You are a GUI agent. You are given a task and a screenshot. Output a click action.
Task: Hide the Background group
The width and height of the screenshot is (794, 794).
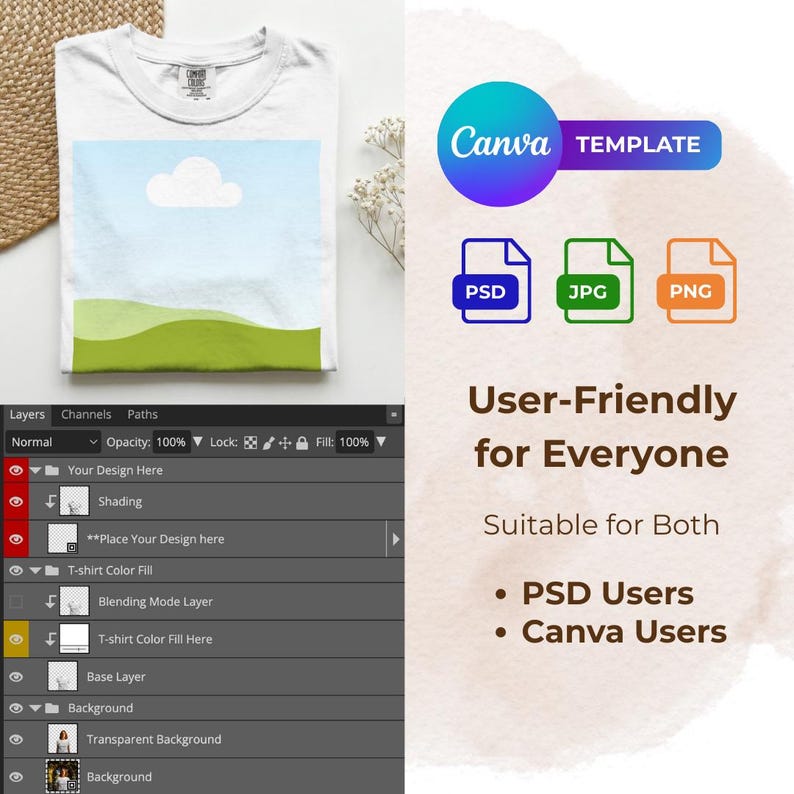(16, 708)
